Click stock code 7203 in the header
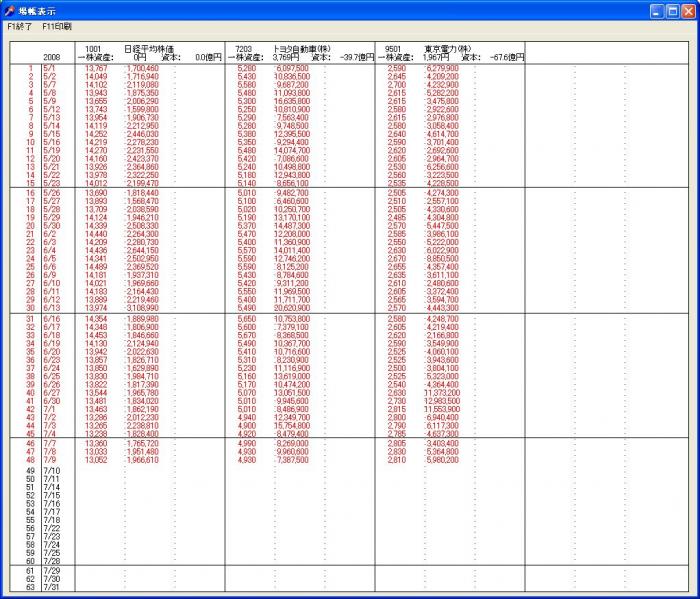700x599 pixels. [243, 48]
